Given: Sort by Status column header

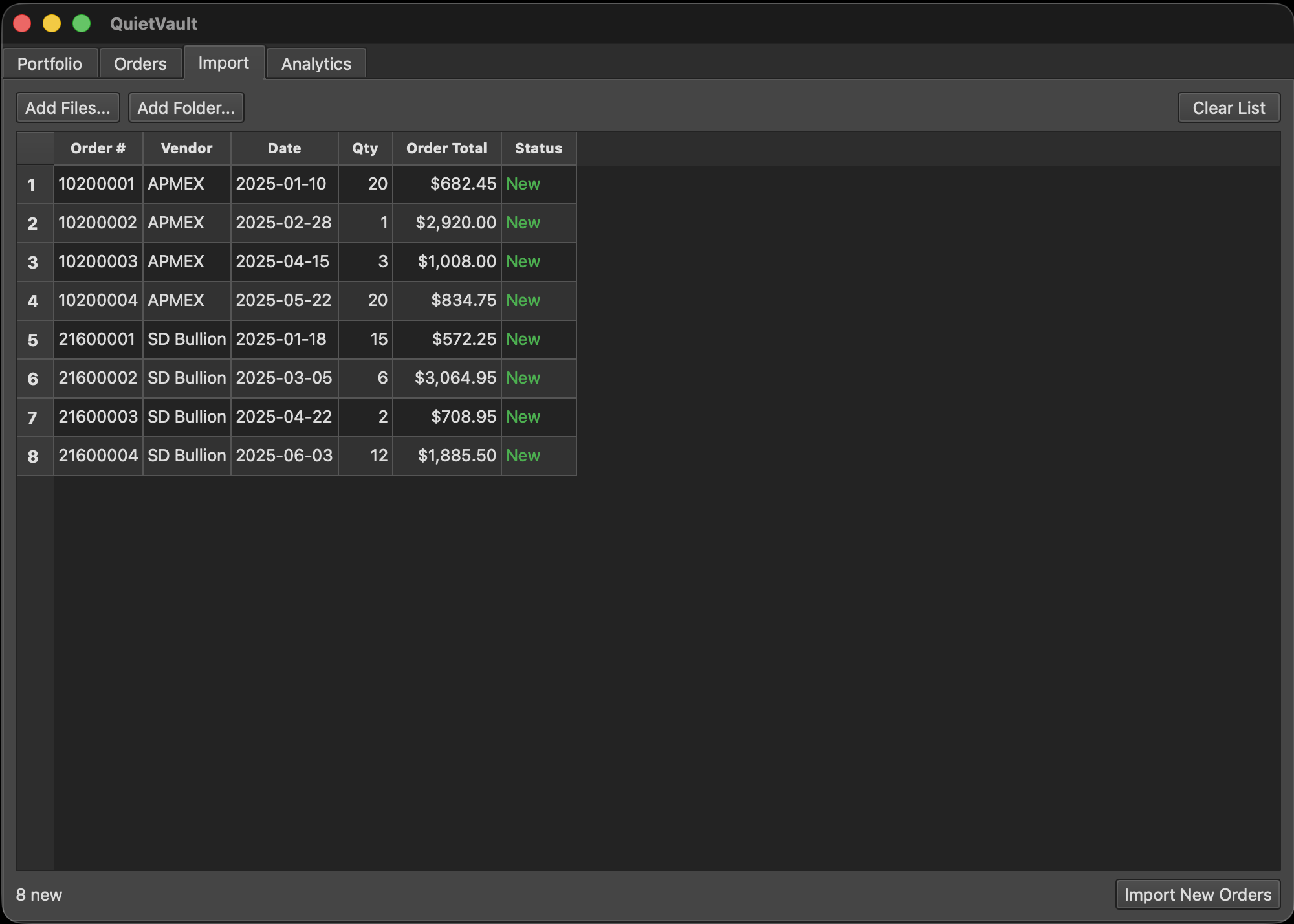Looking at the screenshot, I should pos(539,148).
